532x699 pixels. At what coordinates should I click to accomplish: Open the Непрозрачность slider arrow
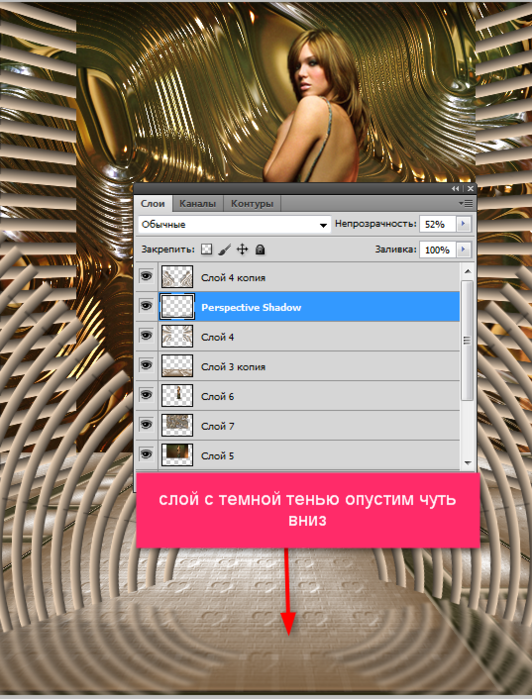pyautogui.click(x=464, y=224)
